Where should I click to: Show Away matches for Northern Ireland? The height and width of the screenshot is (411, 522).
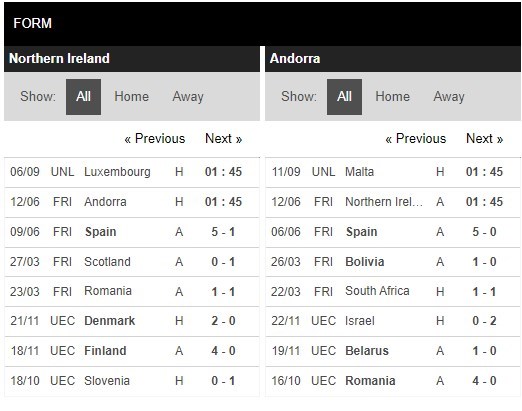click(x=188, y=97)
